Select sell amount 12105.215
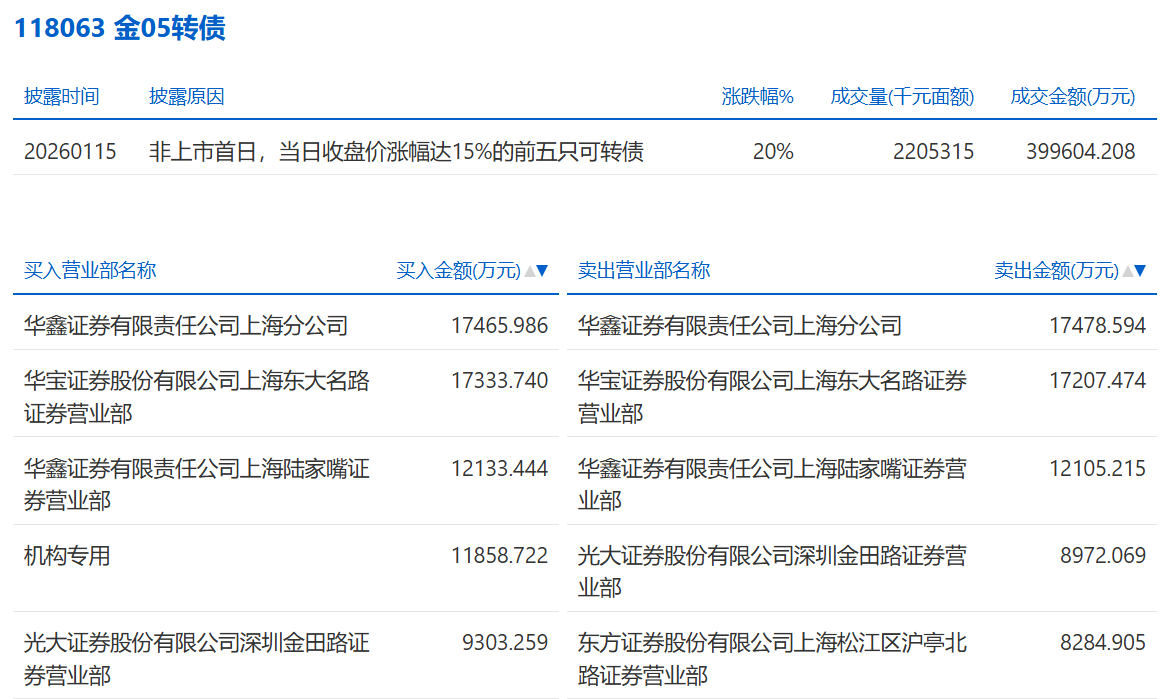 point(1097,468)
